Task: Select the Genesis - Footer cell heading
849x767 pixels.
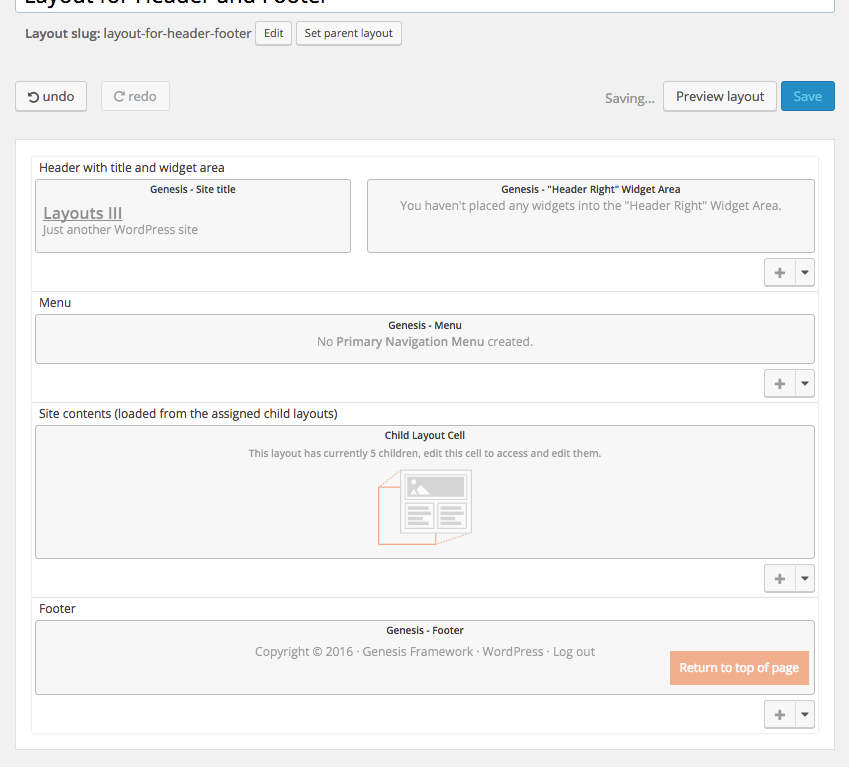Action: [425, 630]
